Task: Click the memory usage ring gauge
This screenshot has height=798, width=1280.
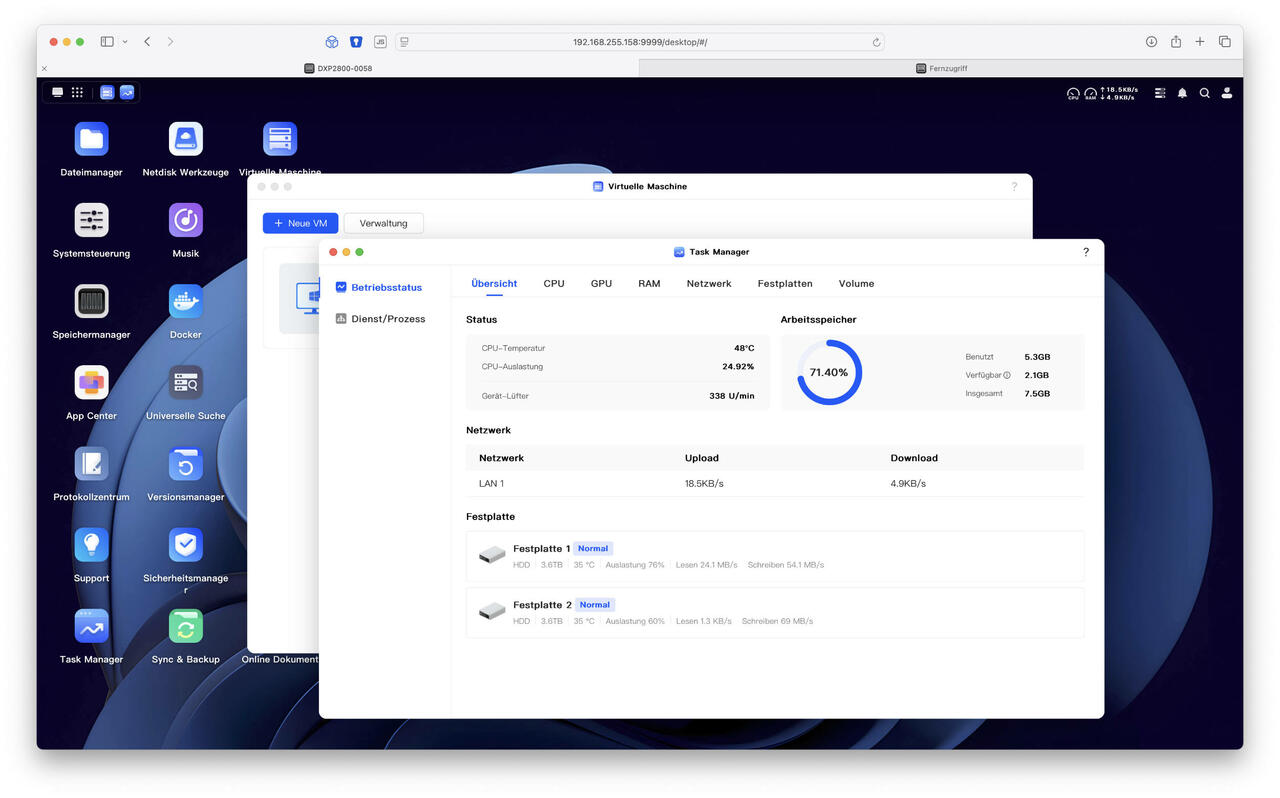Action: click(x=828, y=372)
